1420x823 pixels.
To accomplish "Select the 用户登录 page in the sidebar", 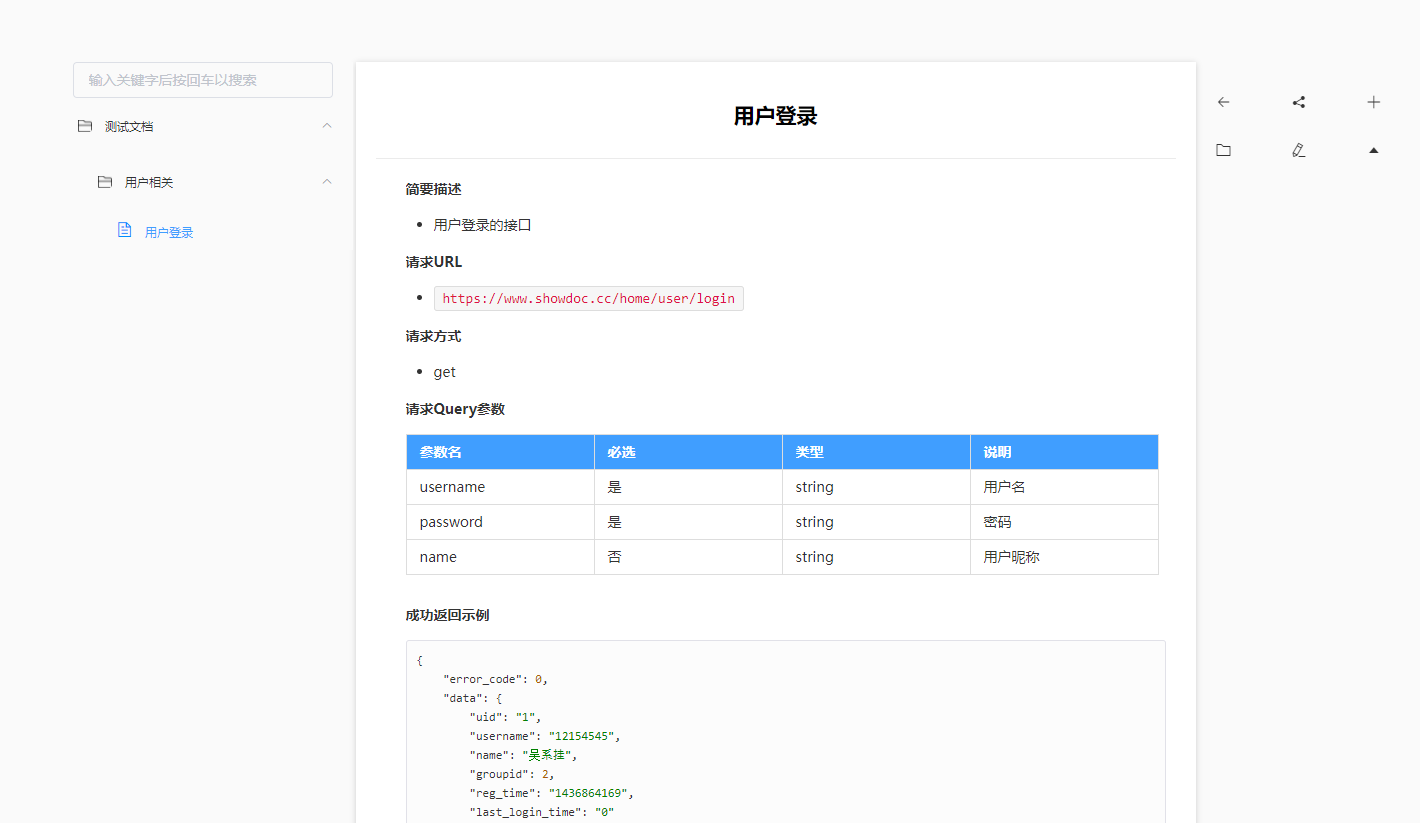I will (x=168, y=231).
